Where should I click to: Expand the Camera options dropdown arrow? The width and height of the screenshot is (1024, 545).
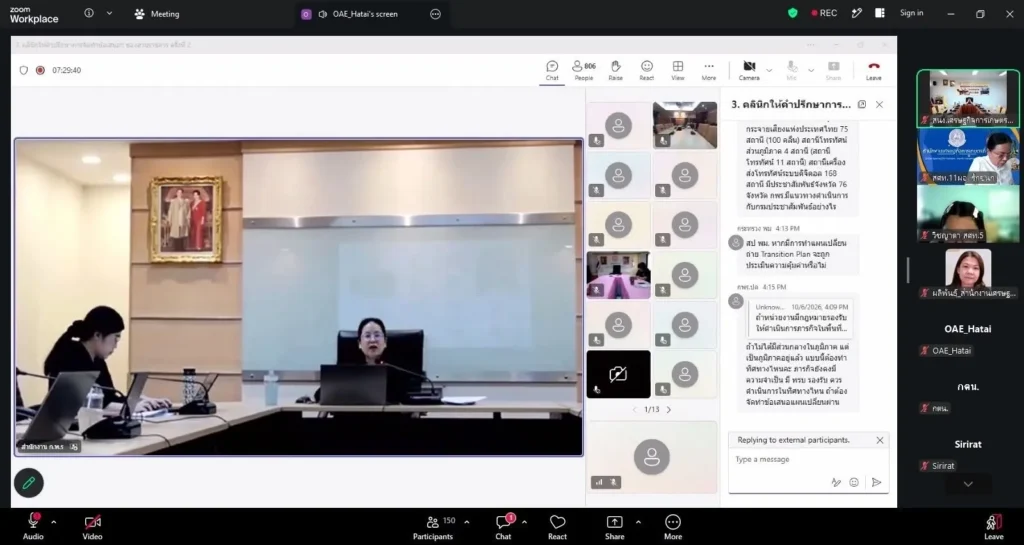[x=769, y=70]
